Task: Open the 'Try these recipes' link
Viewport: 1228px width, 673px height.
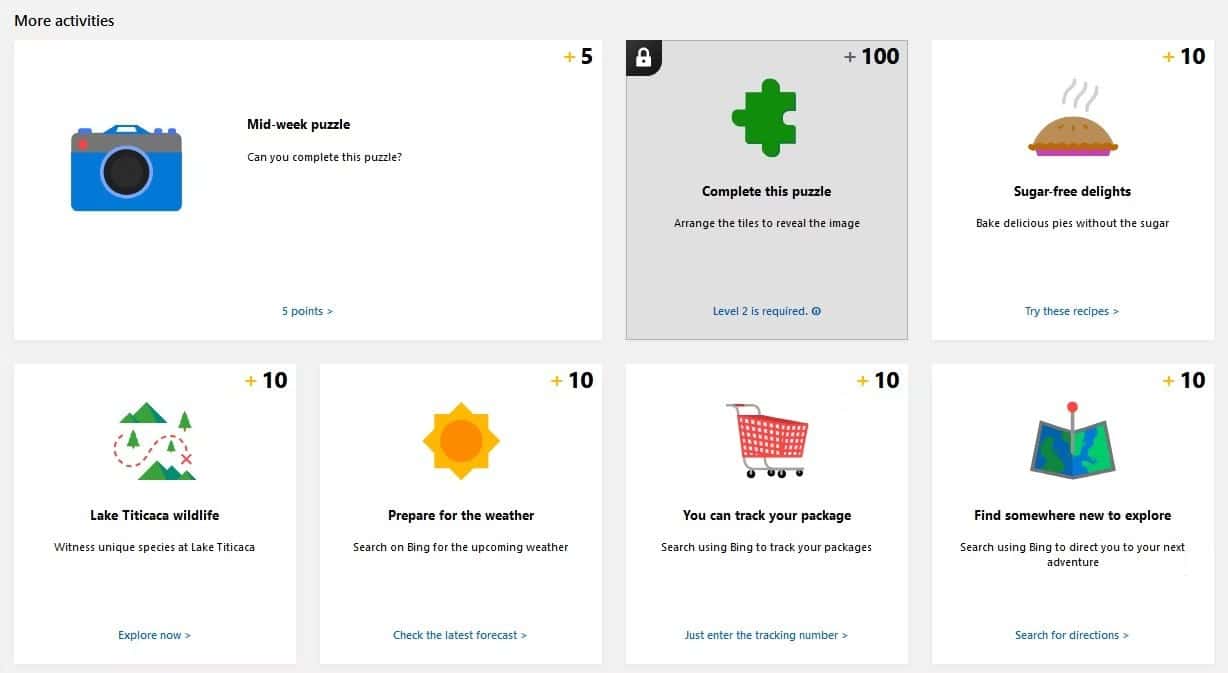Action: [1071, 311]
